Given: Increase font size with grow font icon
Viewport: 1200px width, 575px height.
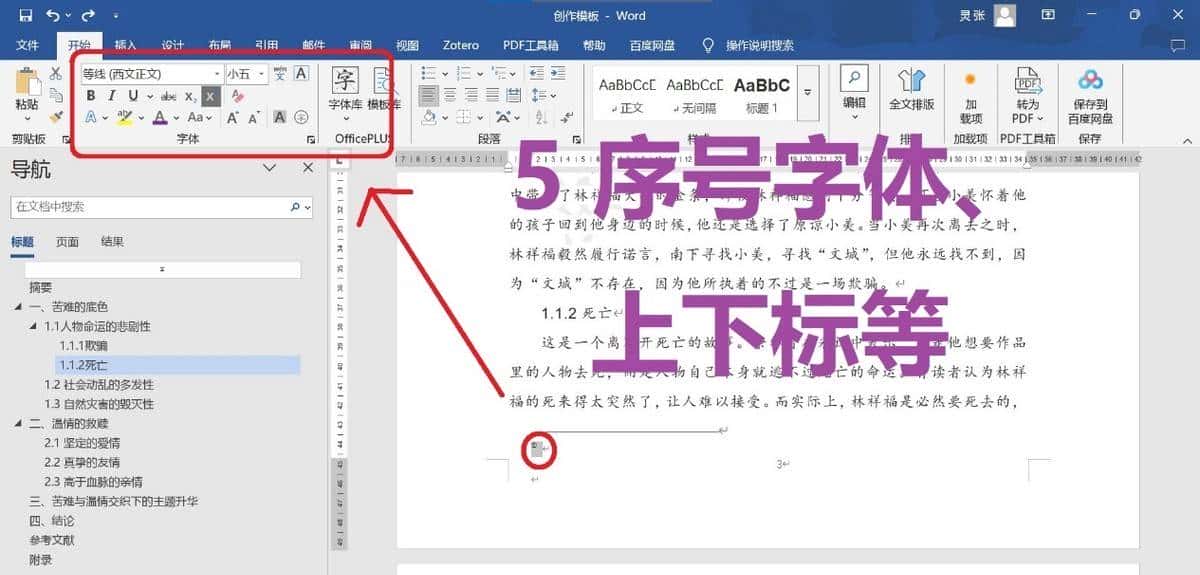Looking at the screenshot, I should click(231, 118).
